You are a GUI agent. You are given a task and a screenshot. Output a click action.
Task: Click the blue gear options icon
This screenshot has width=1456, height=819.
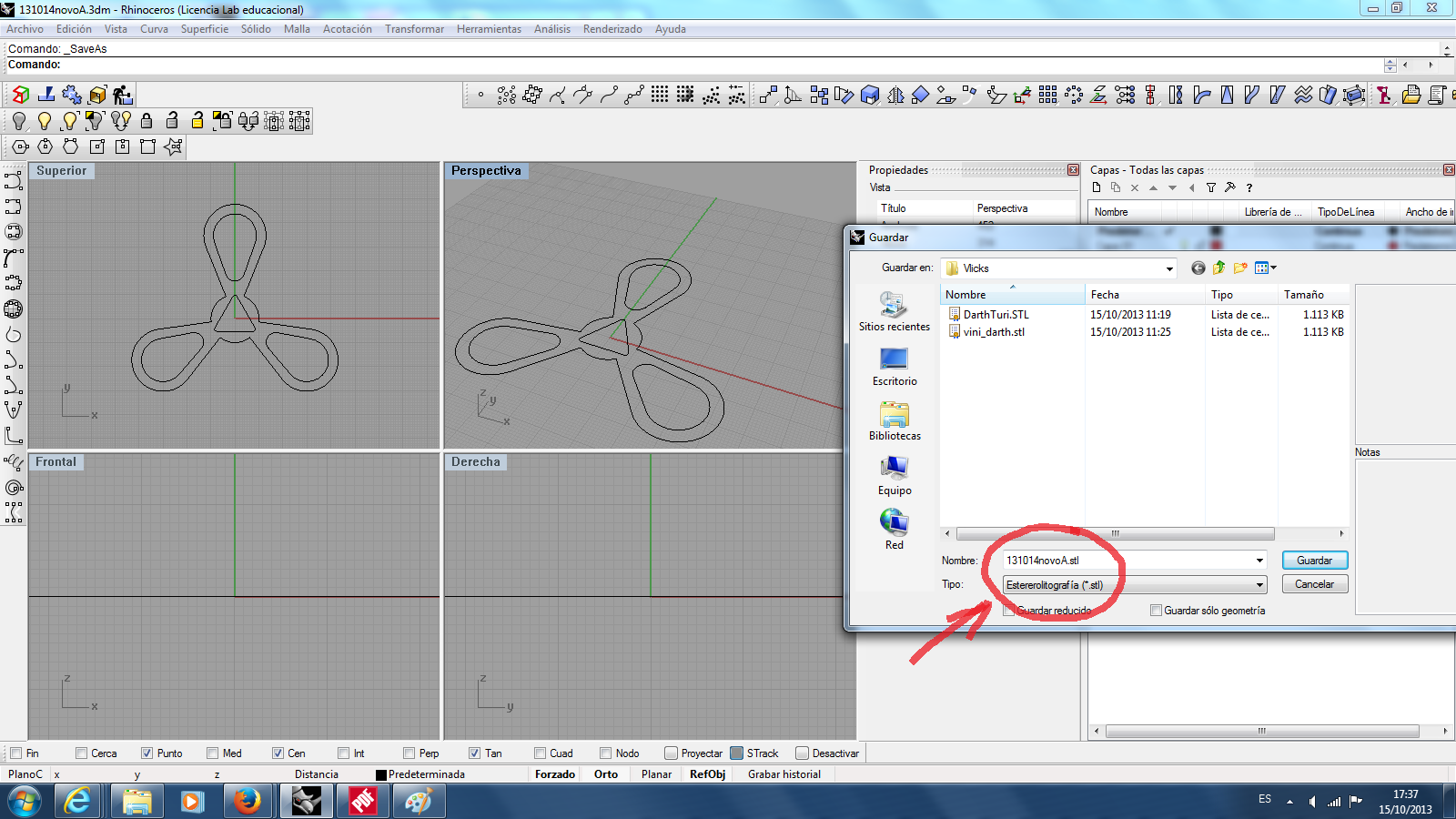[x=71, y=95]
